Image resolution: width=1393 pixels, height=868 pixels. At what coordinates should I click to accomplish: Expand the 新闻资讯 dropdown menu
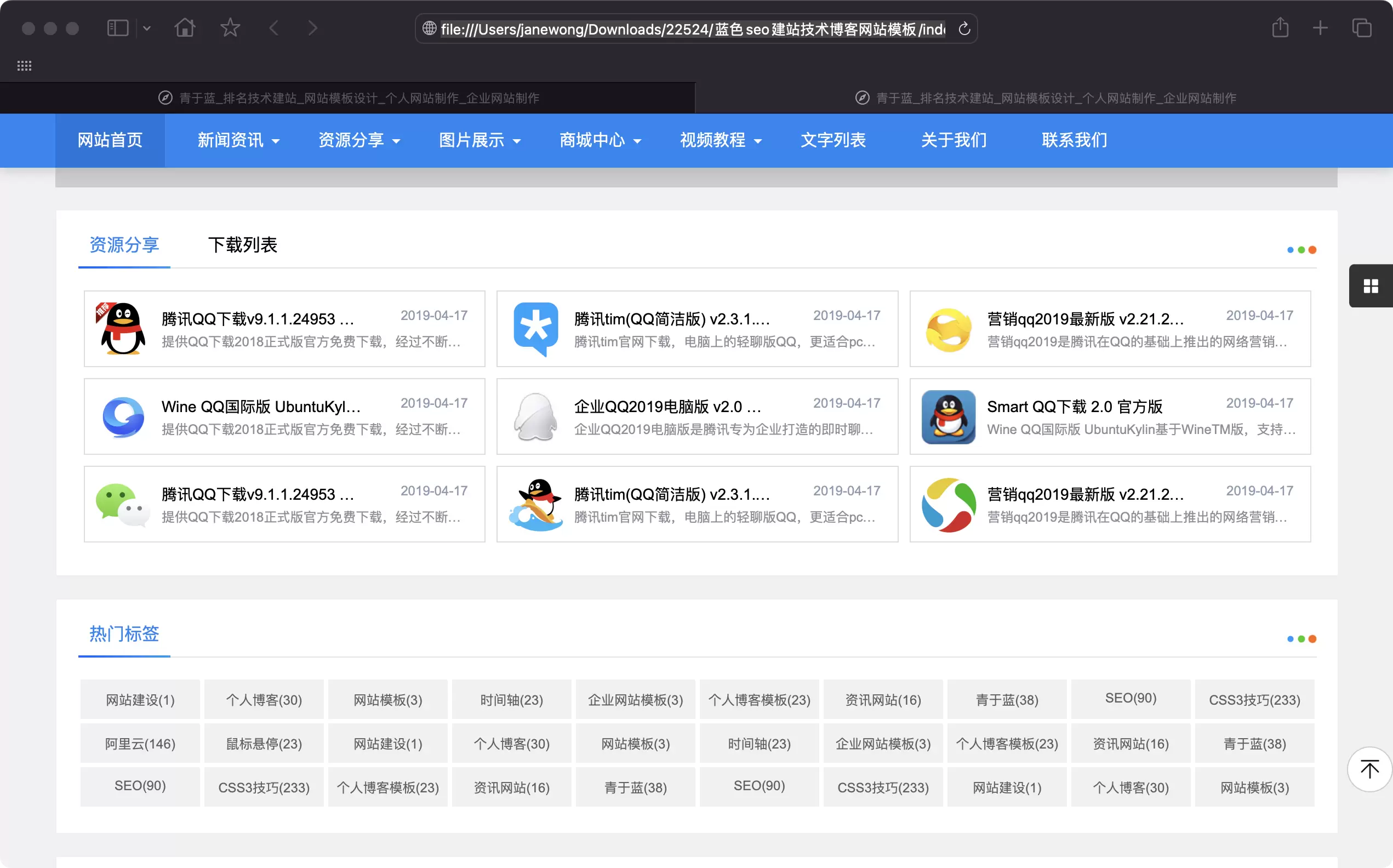point(238,140)
